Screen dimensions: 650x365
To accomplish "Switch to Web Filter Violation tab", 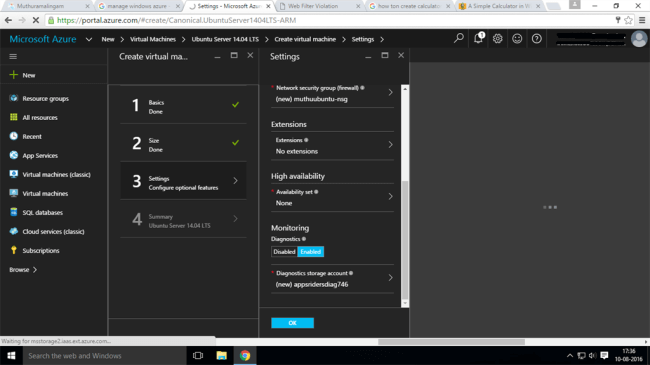I will (318, 6).
